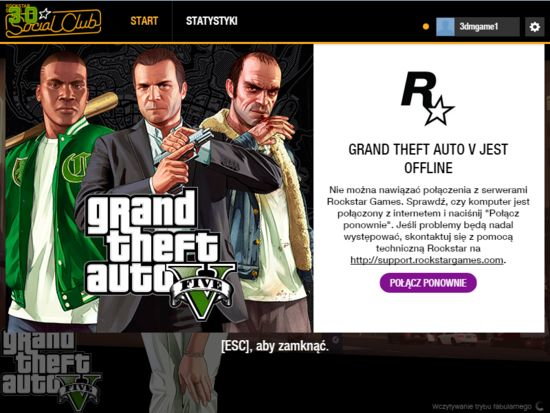Click the Rockstar Social Club logo
The image size is (550, 413).
[x=53, y=22]
